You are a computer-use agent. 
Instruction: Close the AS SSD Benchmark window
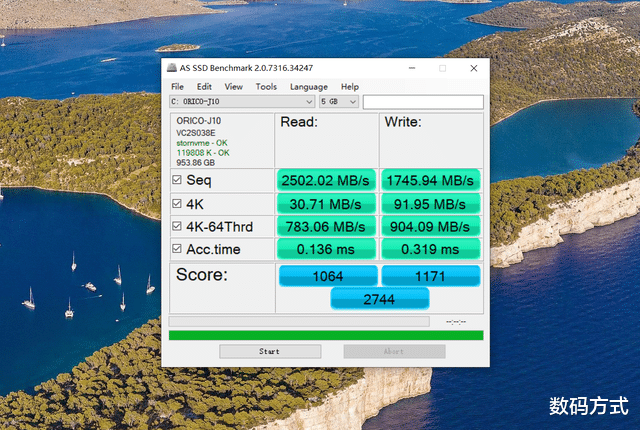473,68
